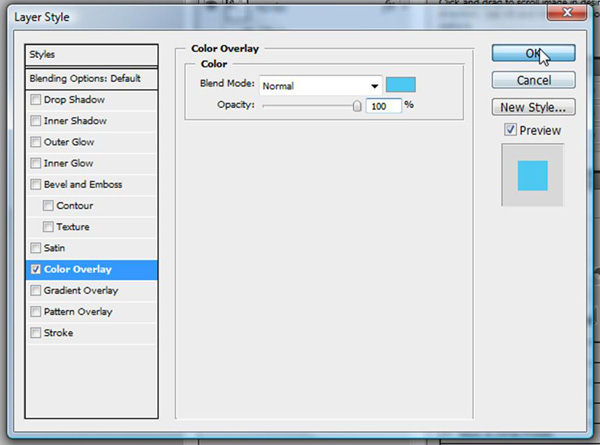Enable the Stroke checkbox
This screenshot has height=445, width=600.
click(x=36, y=333)
